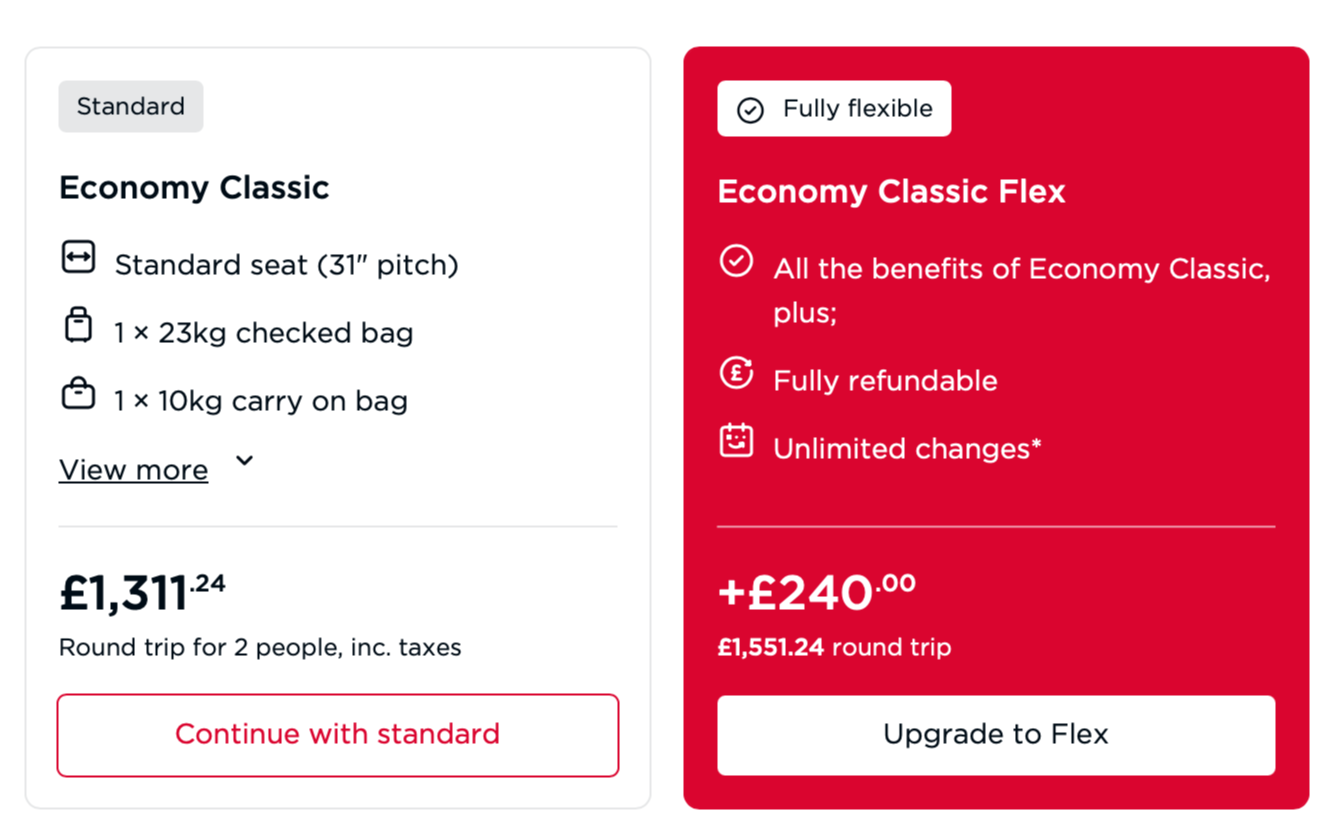Click the Fully flexible badge
This screenshot has width=1334, height=824.
(x=834, y=108)
